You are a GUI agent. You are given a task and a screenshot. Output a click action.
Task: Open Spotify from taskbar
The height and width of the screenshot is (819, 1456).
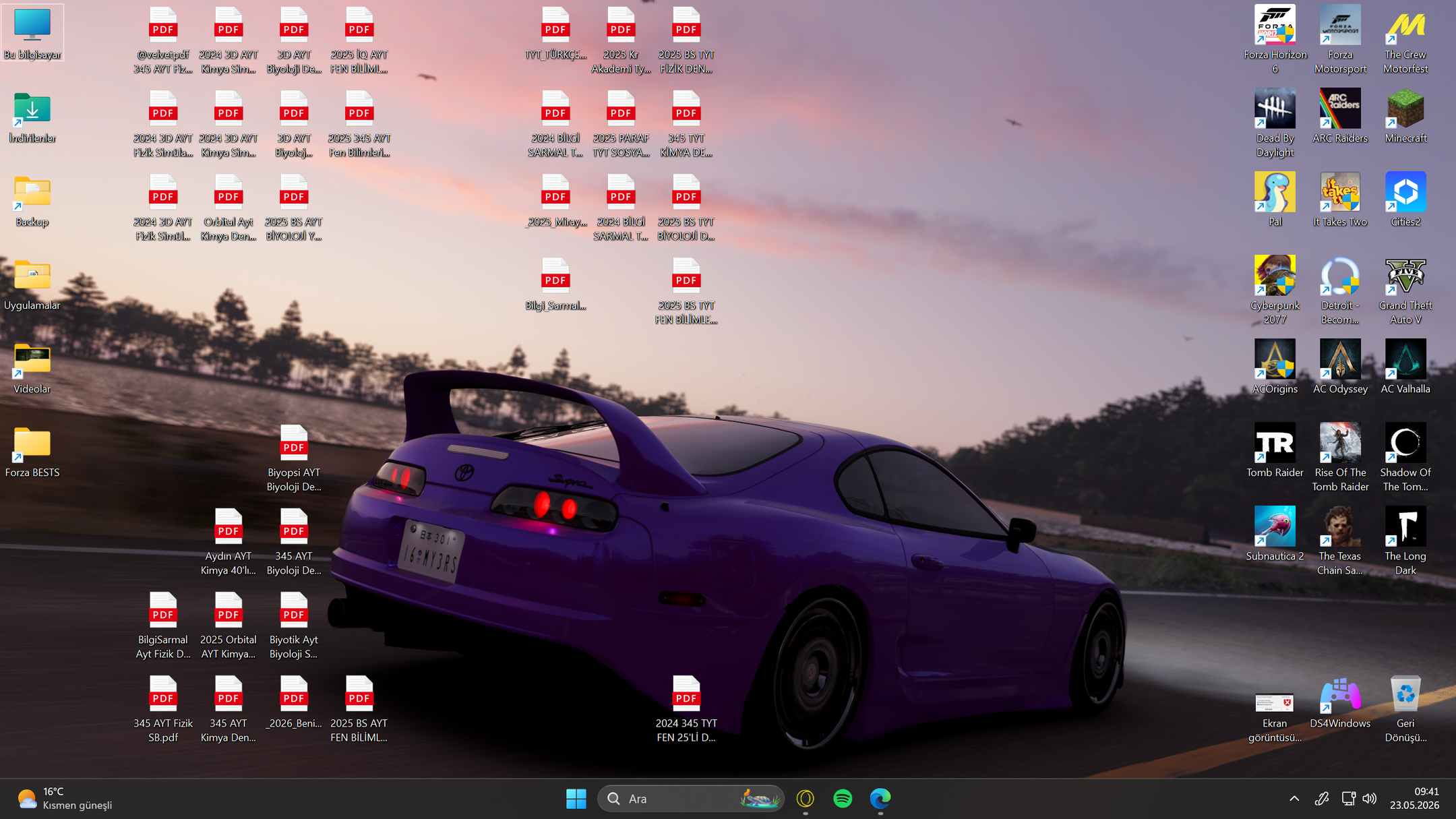pyautogui.click(x=843, y=799)
